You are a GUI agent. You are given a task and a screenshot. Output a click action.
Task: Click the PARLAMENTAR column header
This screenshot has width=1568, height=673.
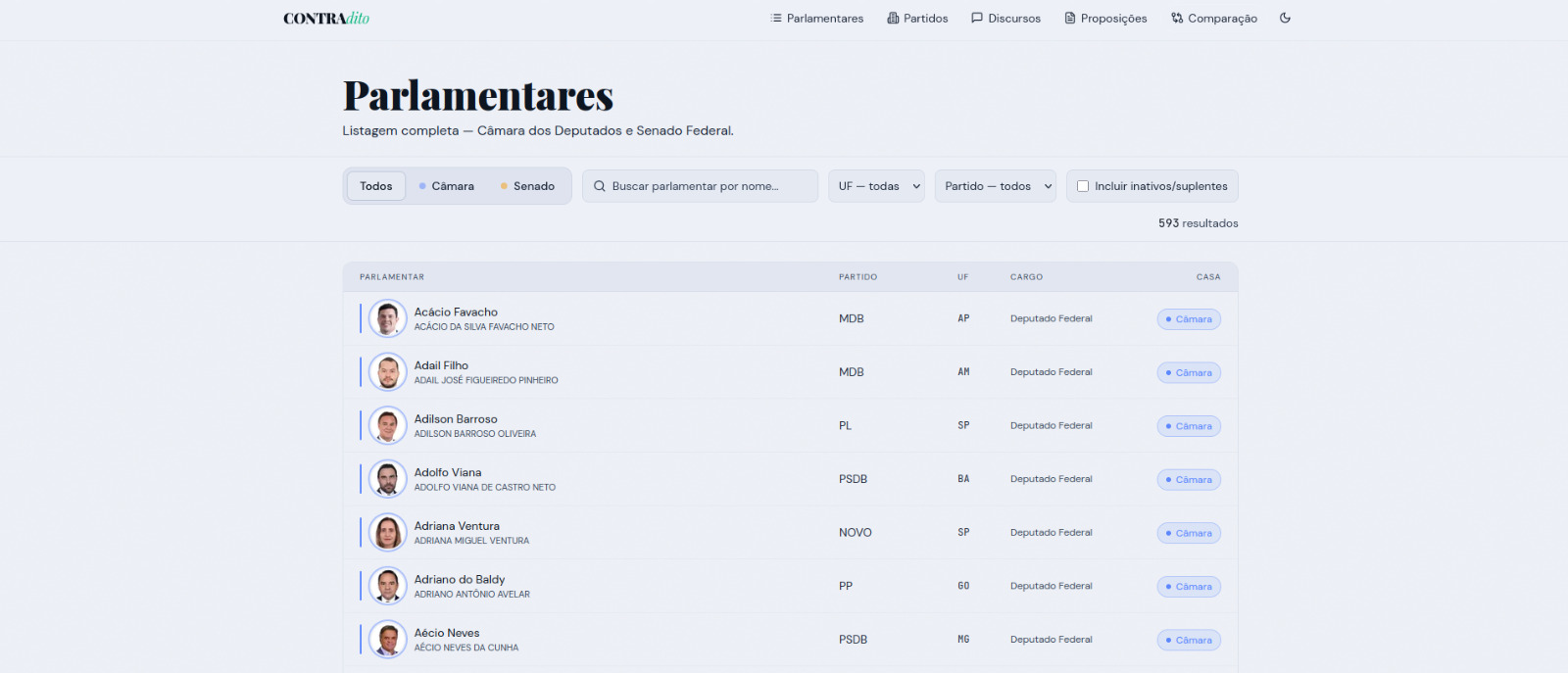point(392,277)
